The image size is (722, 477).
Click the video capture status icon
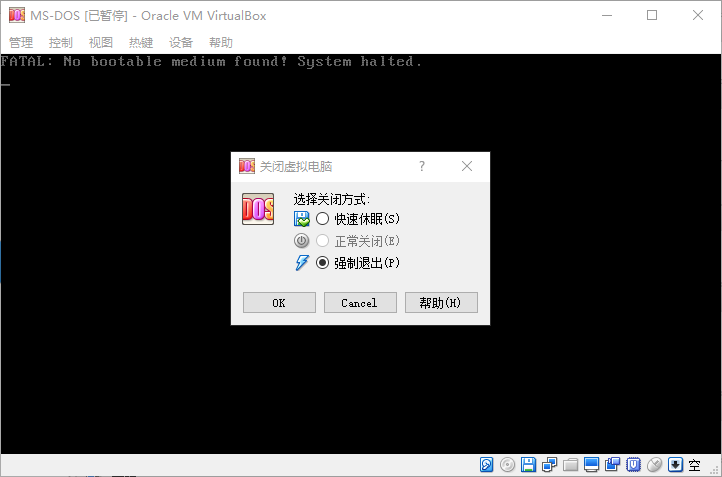pos(612,465)
